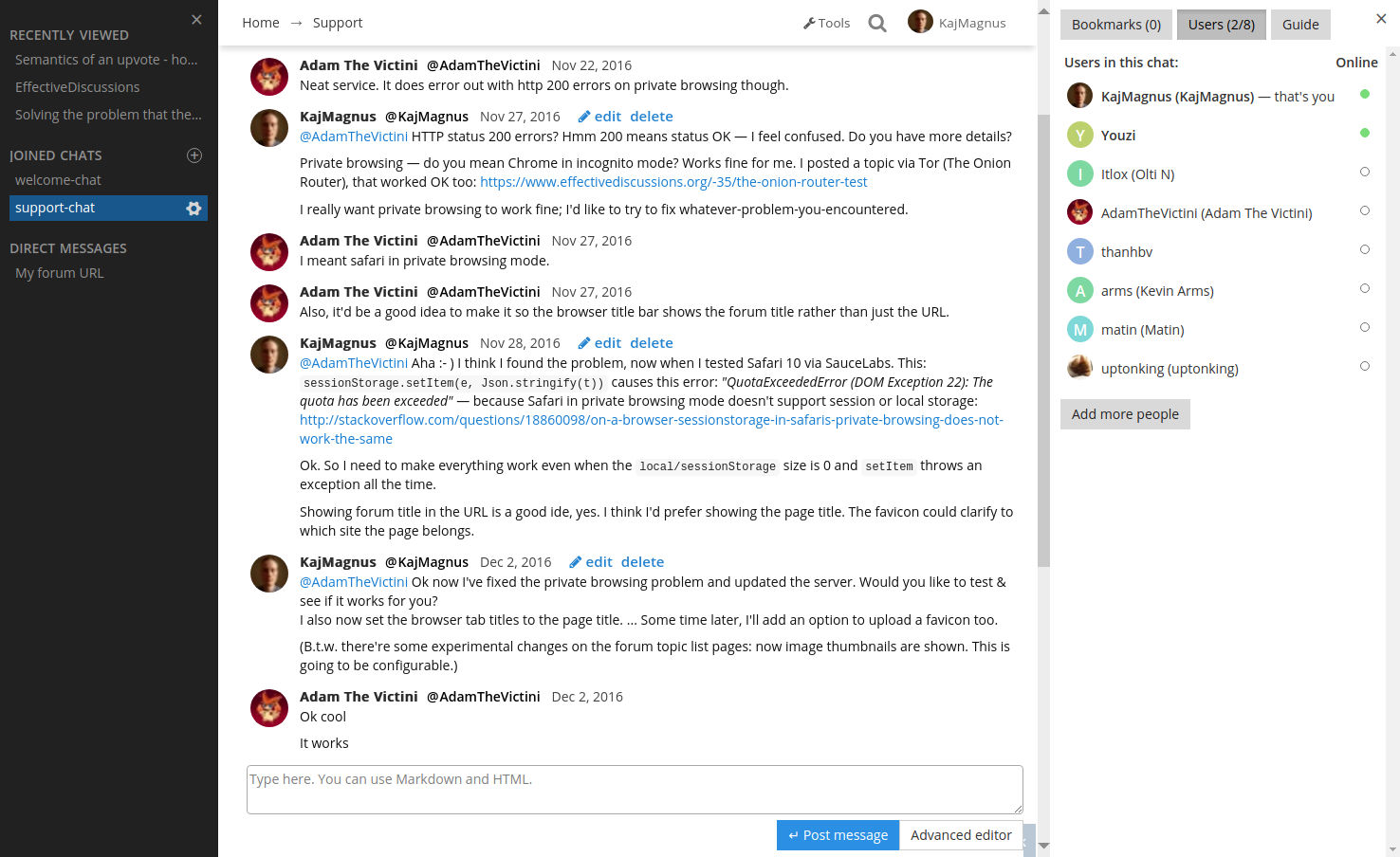Image resolution: width=1400 pixels, height=857 pixels.
Task: Click scrollbar down arrow of chat
Action: 1043,845
